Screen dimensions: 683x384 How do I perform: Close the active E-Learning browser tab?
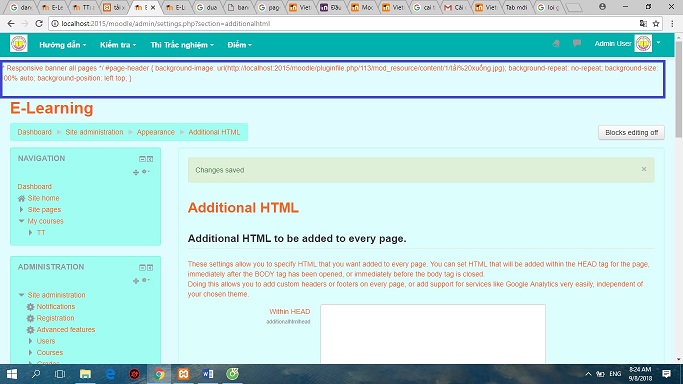coord(153,7)
